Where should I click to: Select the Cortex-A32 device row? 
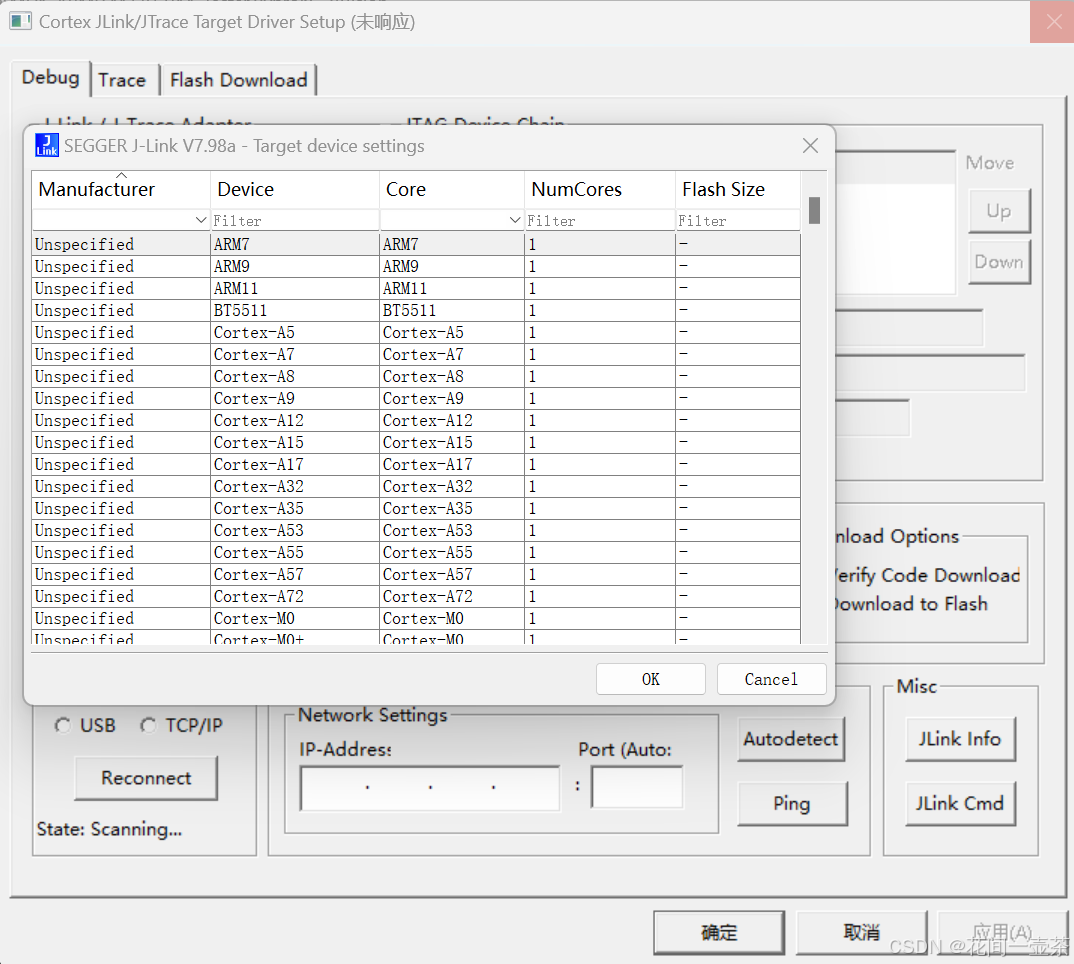click(416, 486)
